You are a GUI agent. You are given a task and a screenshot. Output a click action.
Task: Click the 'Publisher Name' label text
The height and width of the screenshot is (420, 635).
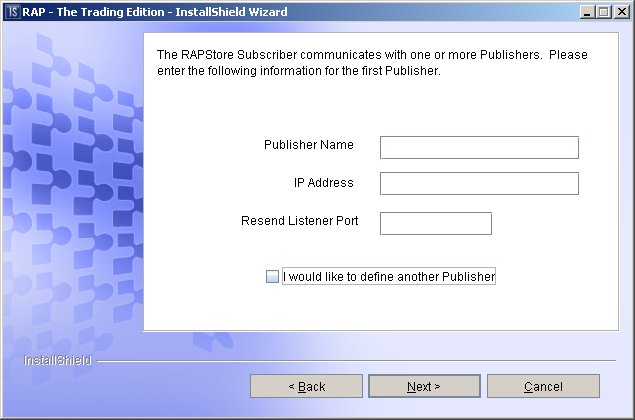[309, 145]
